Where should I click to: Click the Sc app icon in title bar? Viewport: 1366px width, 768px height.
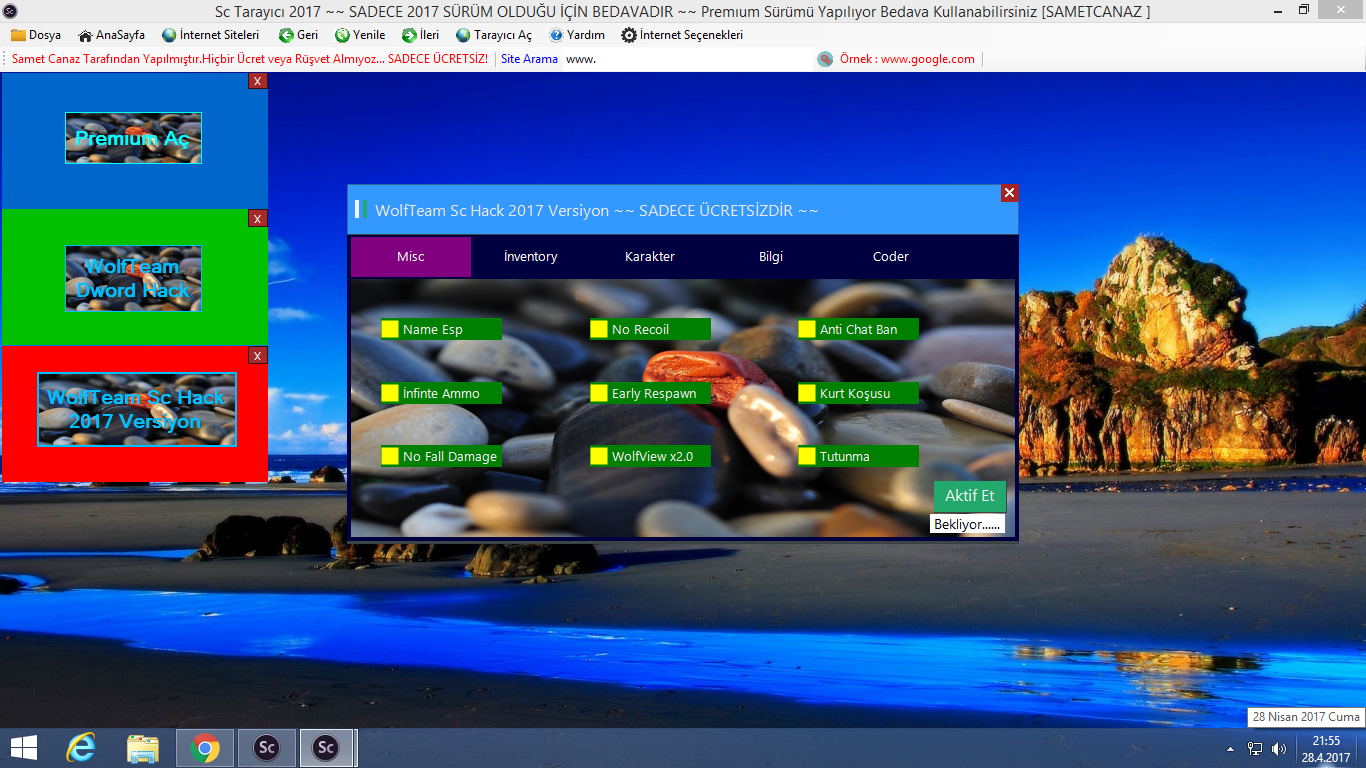pyautogui.click(x=11, y=11)
